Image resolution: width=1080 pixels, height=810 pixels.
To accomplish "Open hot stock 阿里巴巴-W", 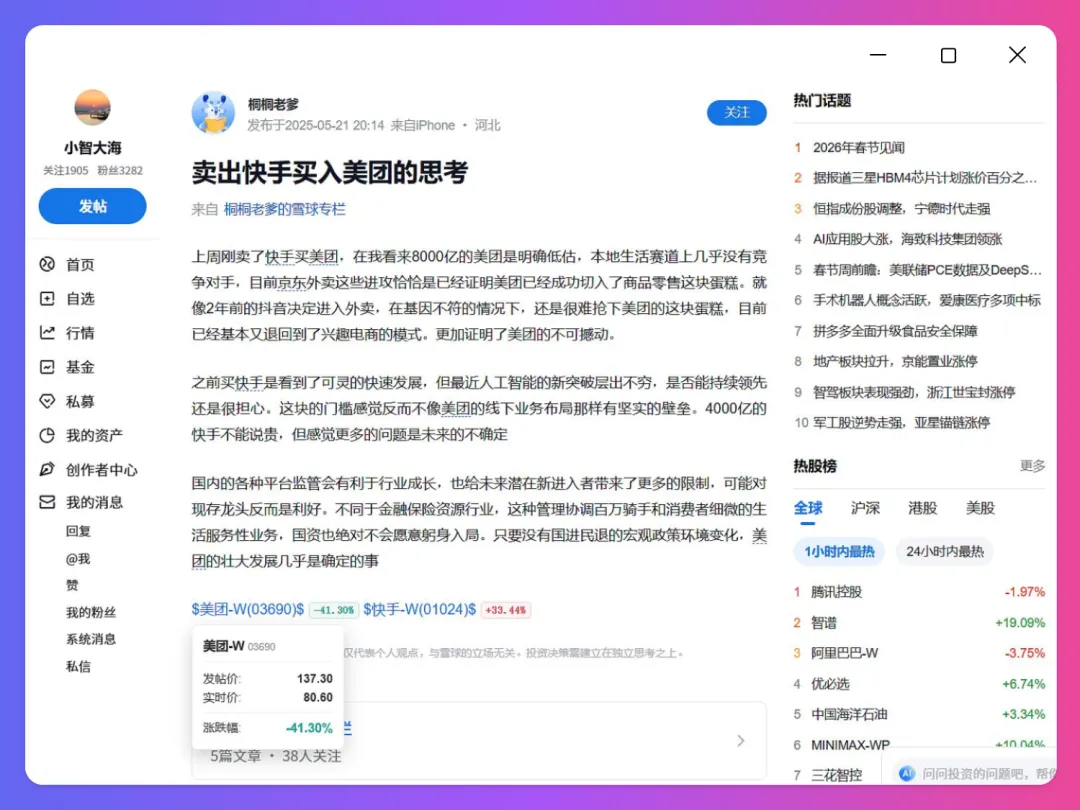I will click(x=844, y=653).
